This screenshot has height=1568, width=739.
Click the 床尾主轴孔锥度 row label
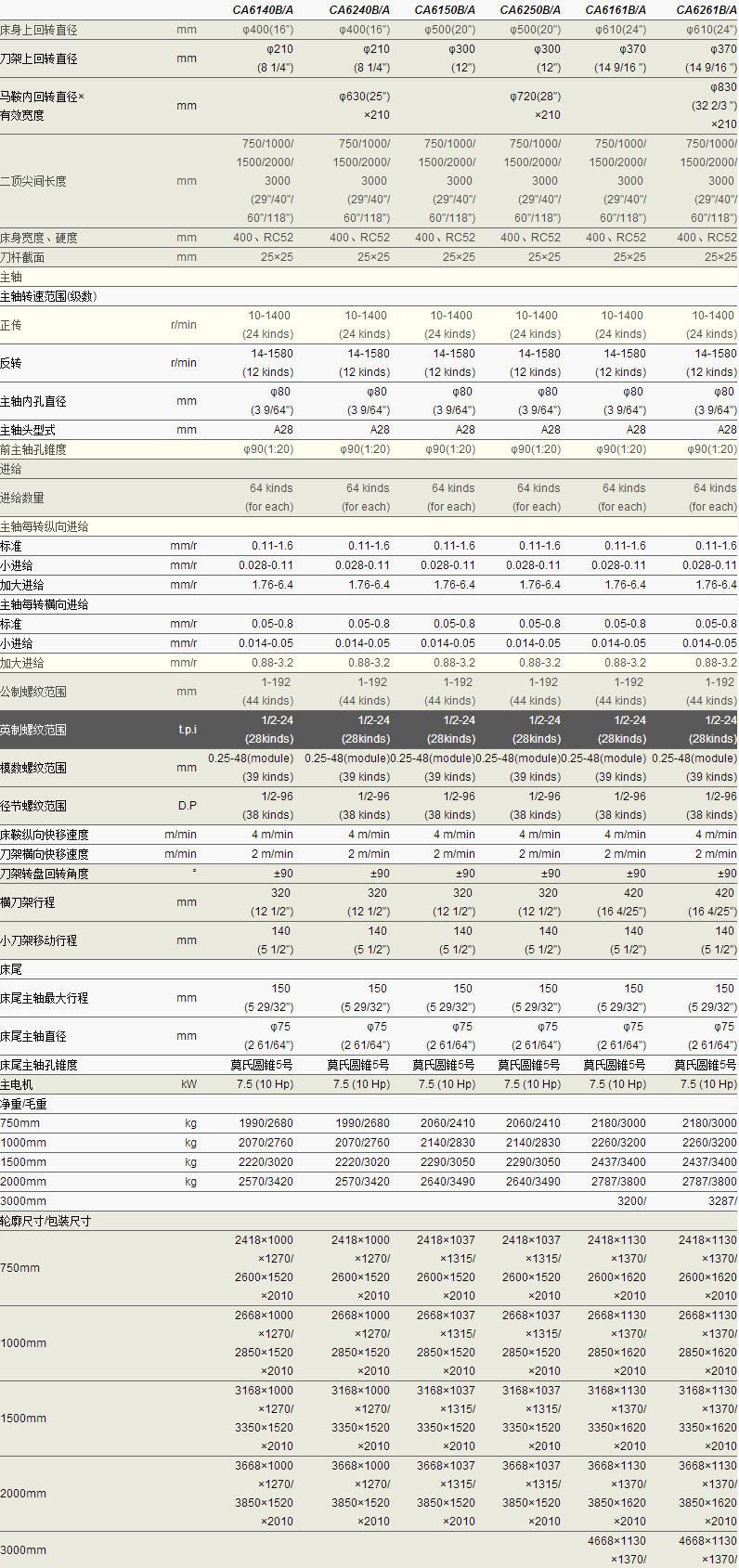tap(39, 1065)
